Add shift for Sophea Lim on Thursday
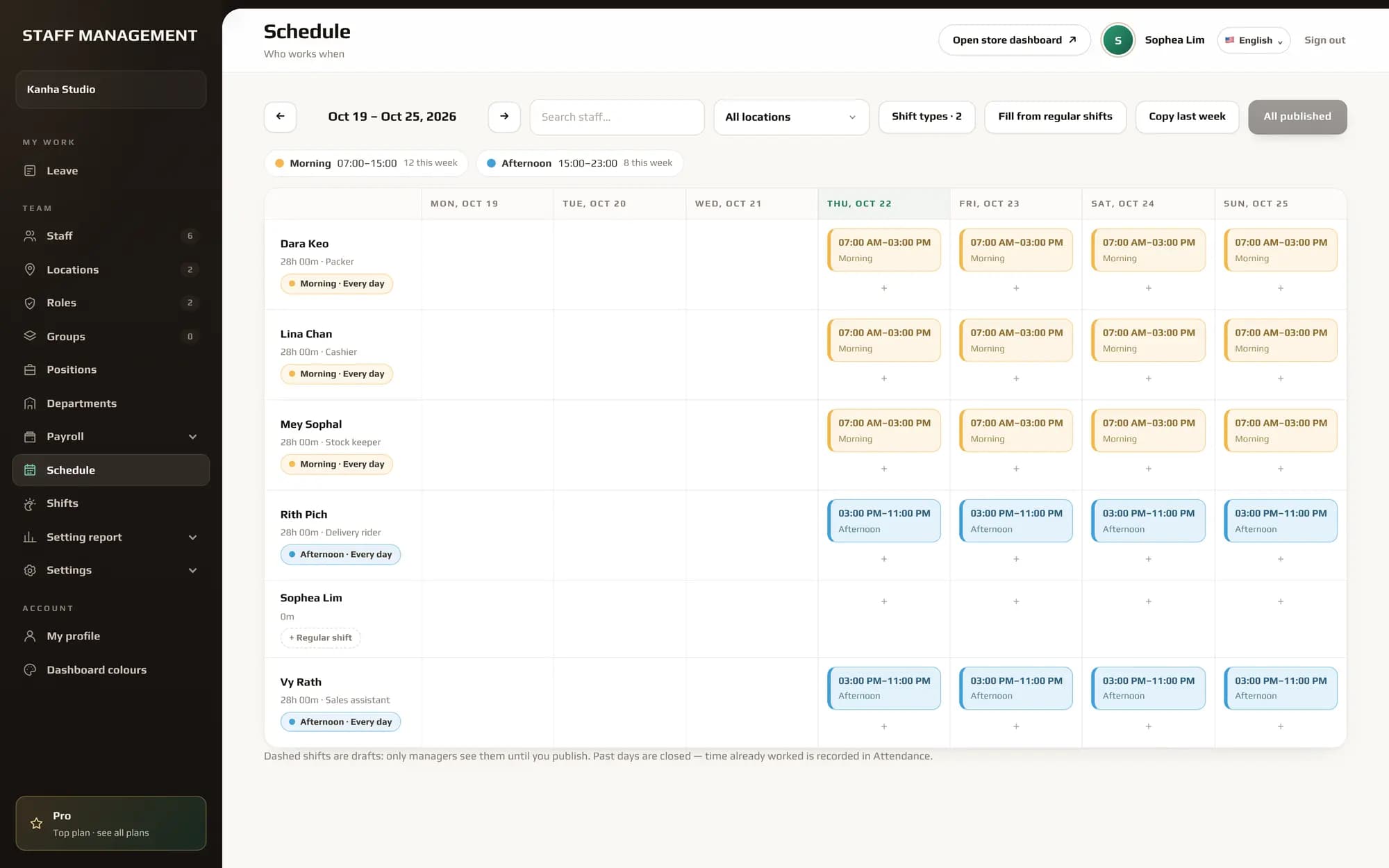Viewport: 1389px width, 868px height. (x=884, y=601)
